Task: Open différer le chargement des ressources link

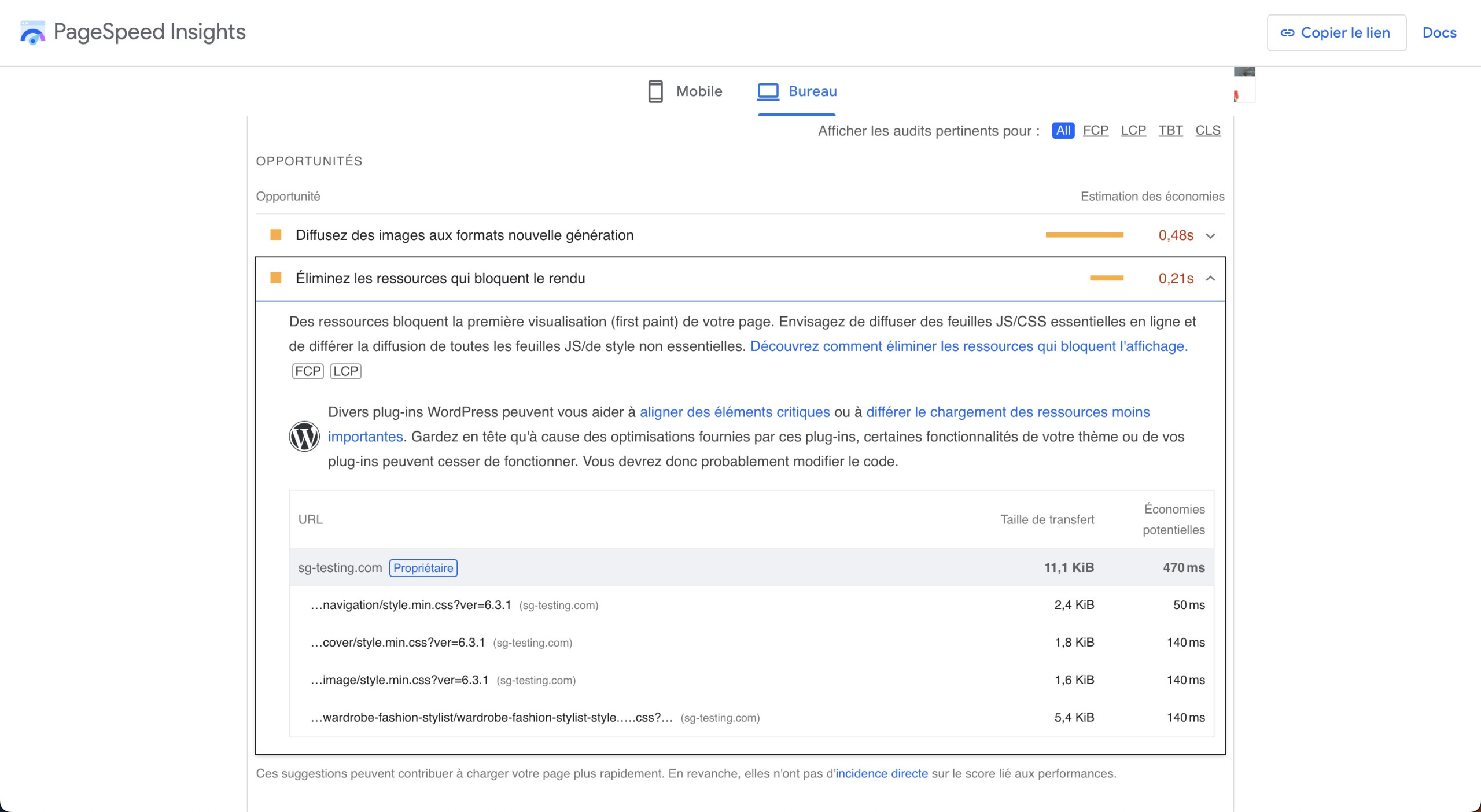Action: point(1008,412)
